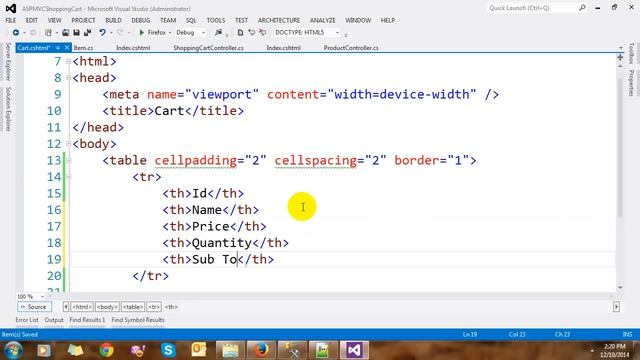The width and height of the screenshot is (640, 360).
Task: Expand the Toolbox side panel
Action: (x=631, y=54)
